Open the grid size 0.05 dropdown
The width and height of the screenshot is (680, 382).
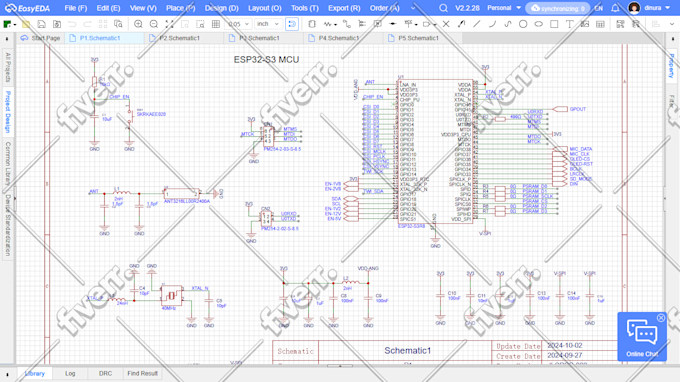coord(239,24)
